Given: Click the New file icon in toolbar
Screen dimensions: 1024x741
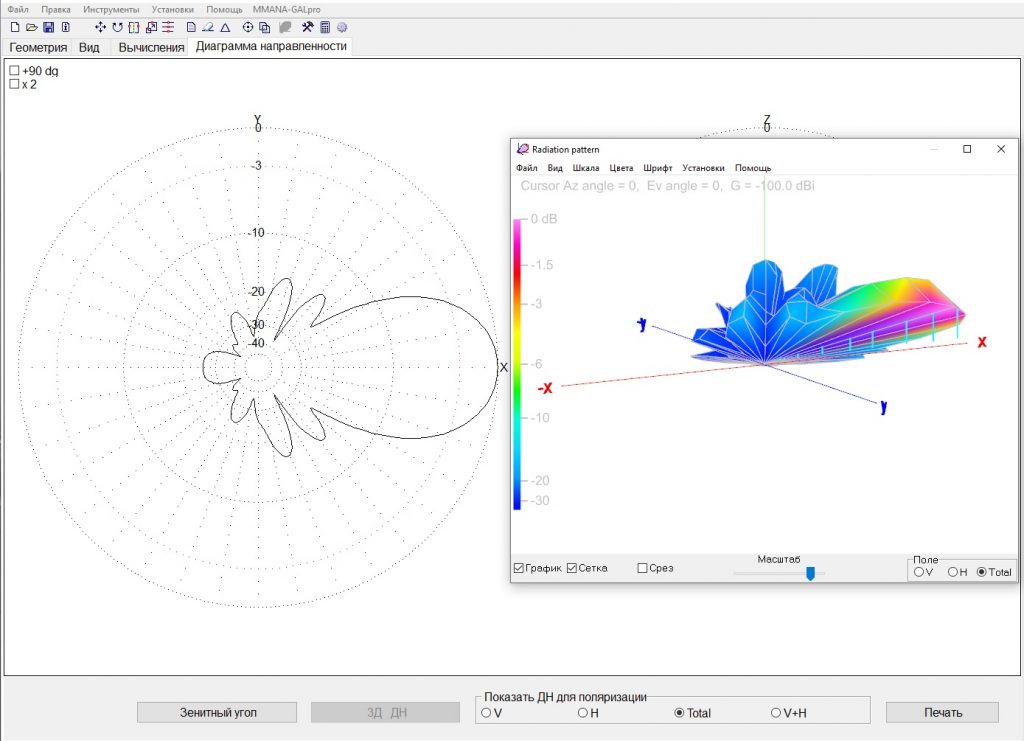Looking at the screenshot, I should point(14,27).
